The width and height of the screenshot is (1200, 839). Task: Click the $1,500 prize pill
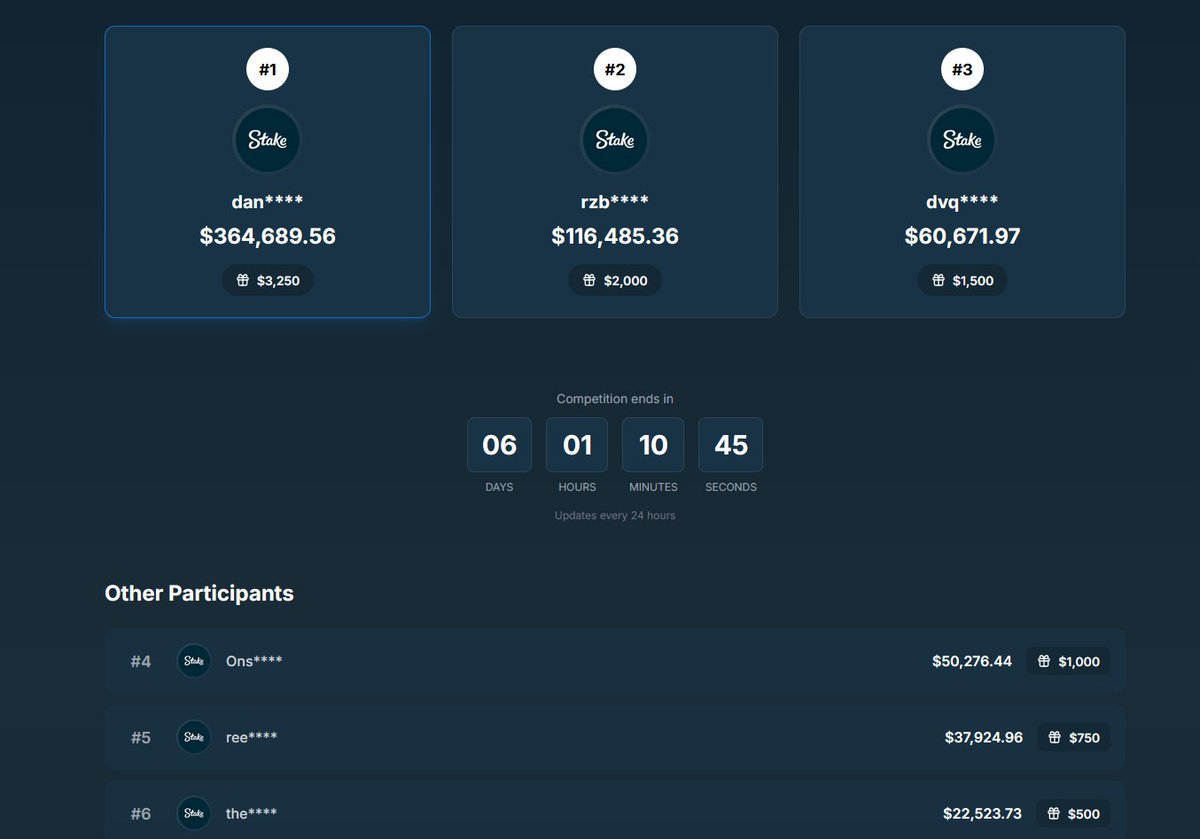(x=962, y=281)
